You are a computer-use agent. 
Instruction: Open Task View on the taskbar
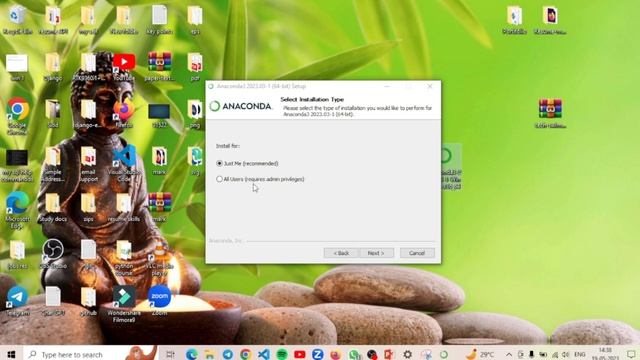point(170,354)
